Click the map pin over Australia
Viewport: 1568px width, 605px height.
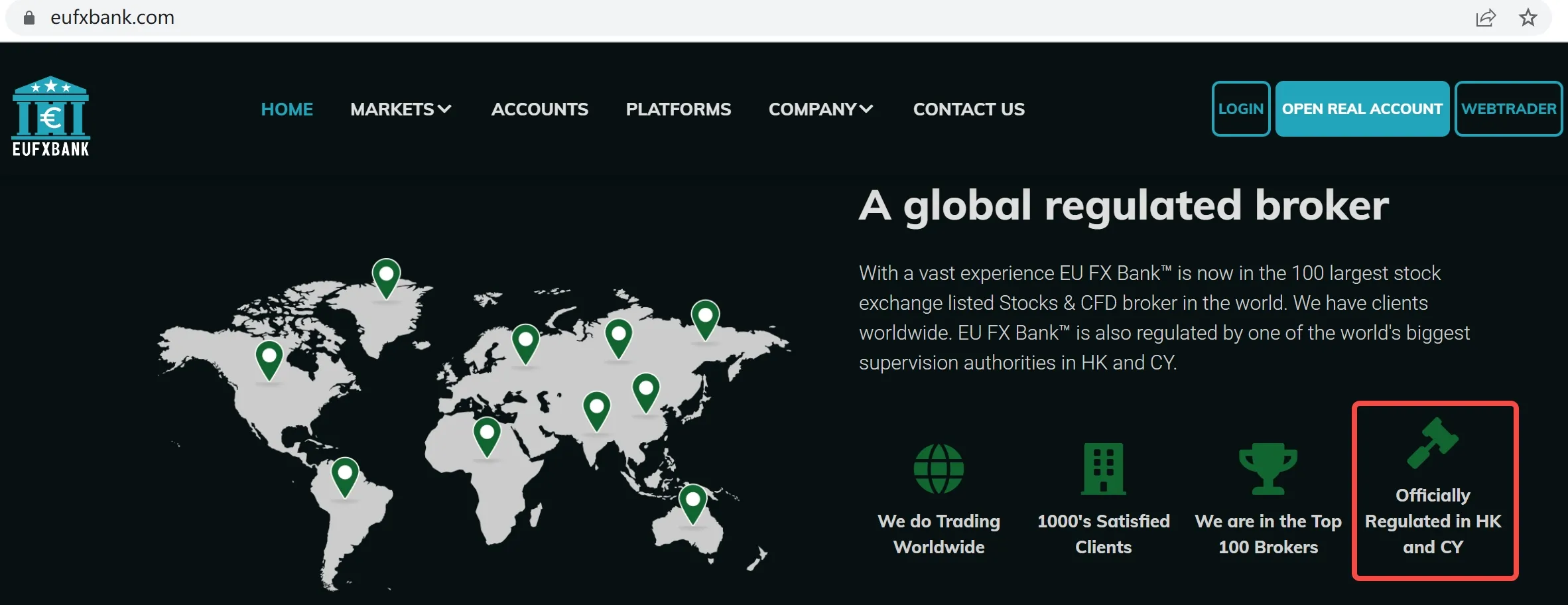[693, 505]
